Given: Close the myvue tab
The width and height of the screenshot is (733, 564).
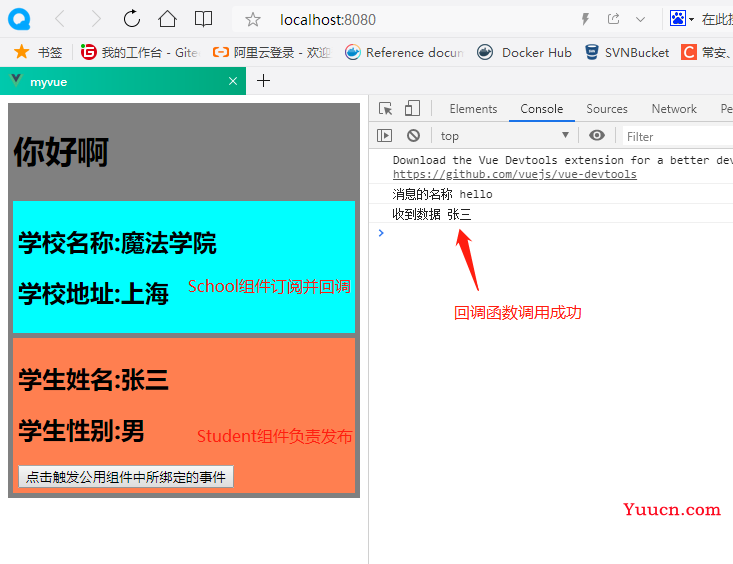Looking at the screenshot, I should [233, 81].
